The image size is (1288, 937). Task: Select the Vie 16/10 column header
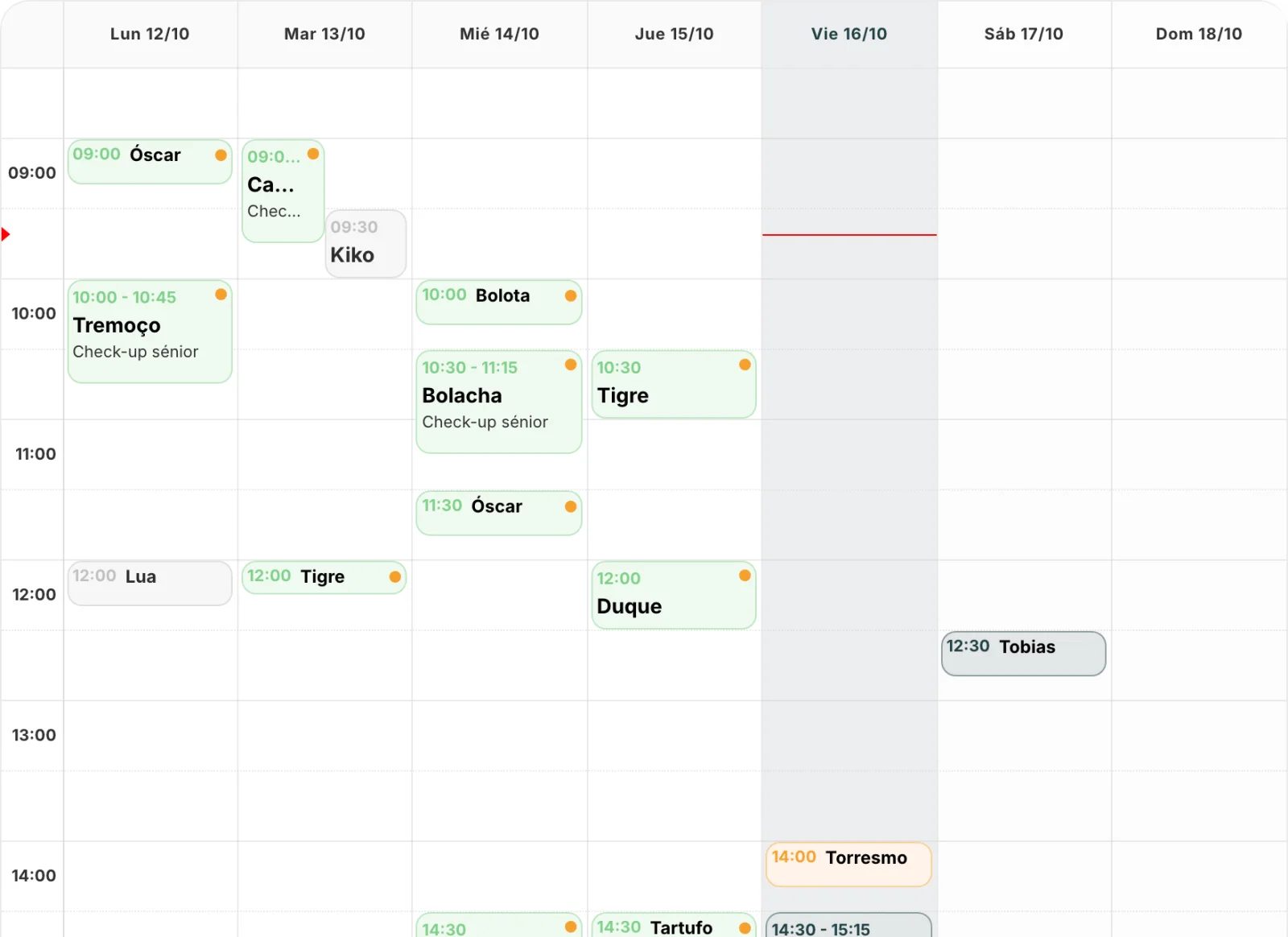pos(848,34)
